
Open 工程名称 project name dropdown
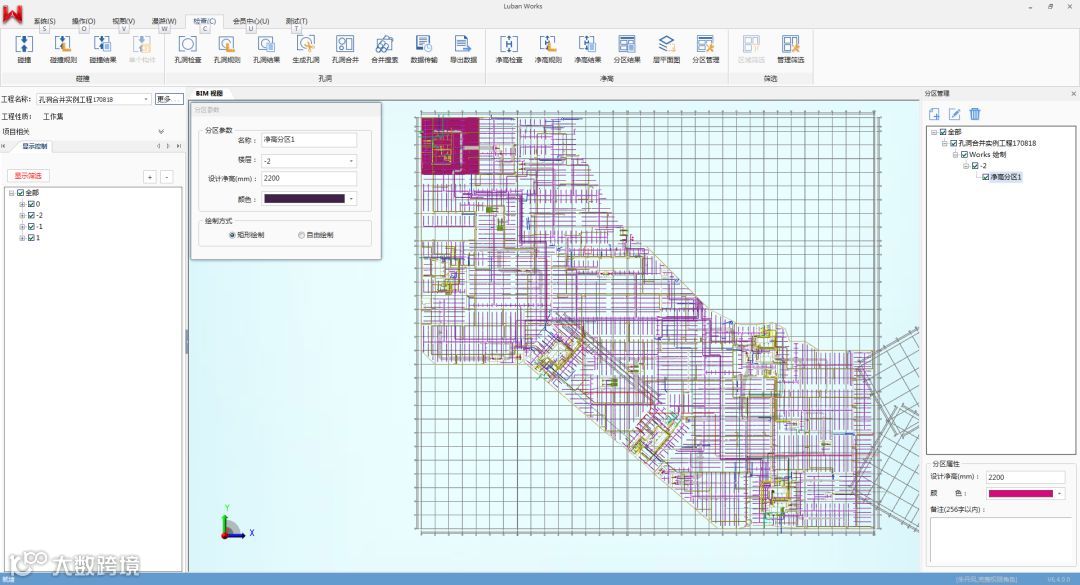point(146,99)
